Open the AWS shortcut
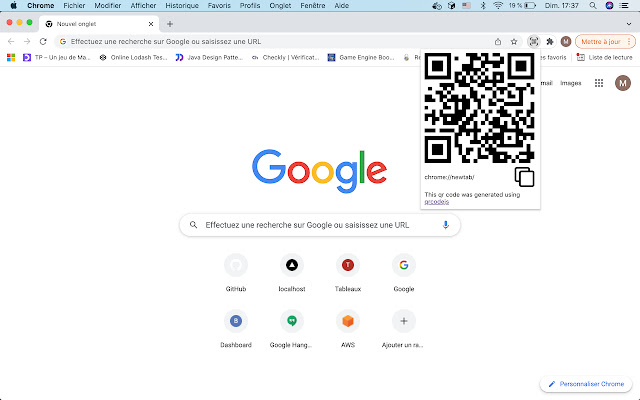This screenshot has height=400, width=640. click(348, 329)
